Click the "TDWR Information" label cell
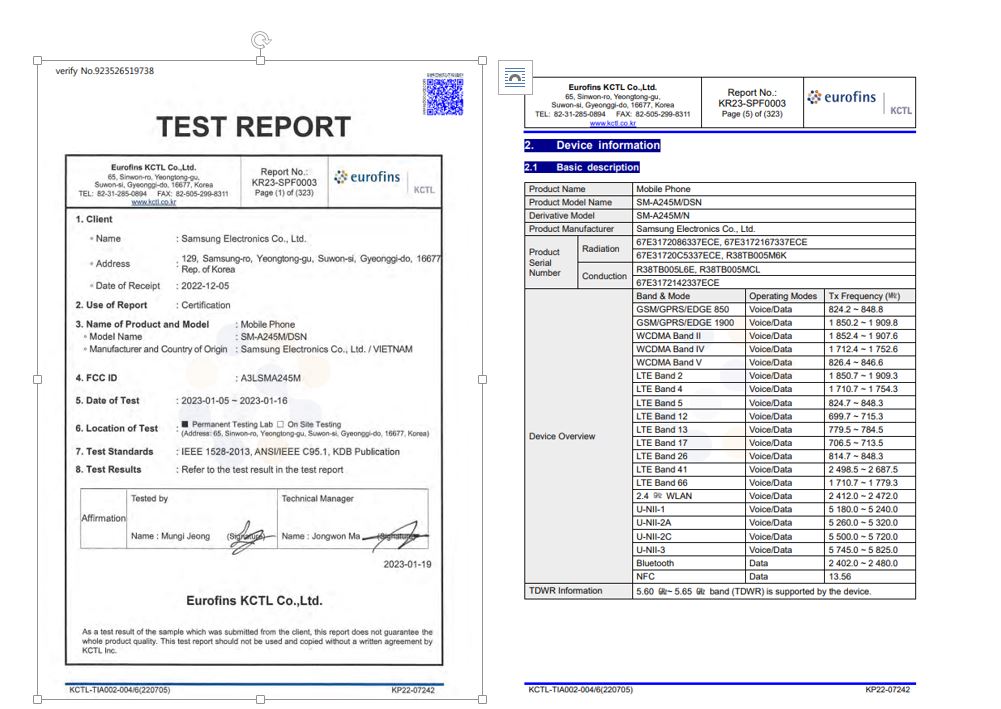The image size is (1001, 709). click(x=579, y=592)
